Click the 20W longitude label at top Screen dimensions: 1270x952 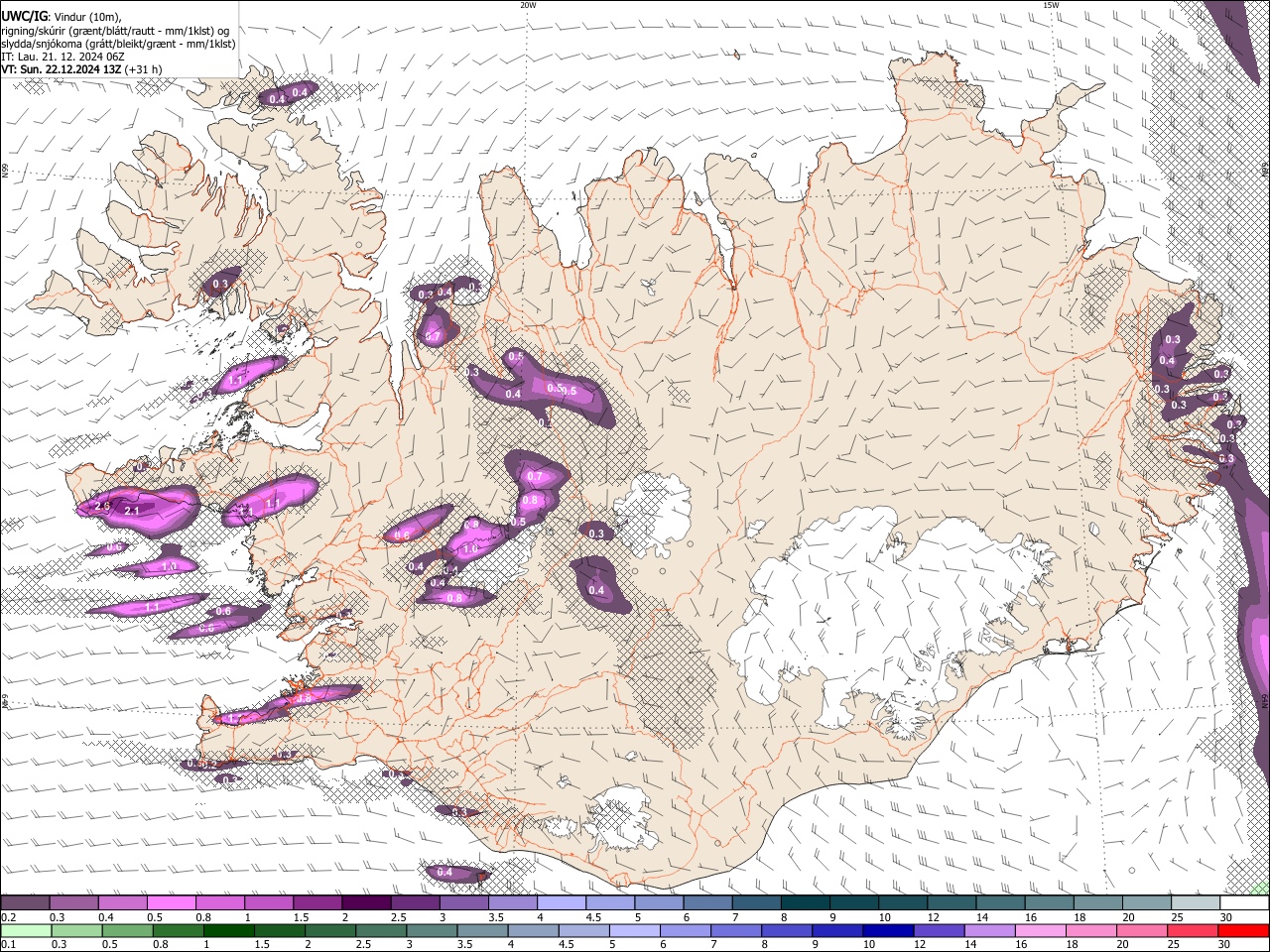[x=528, y=5]
